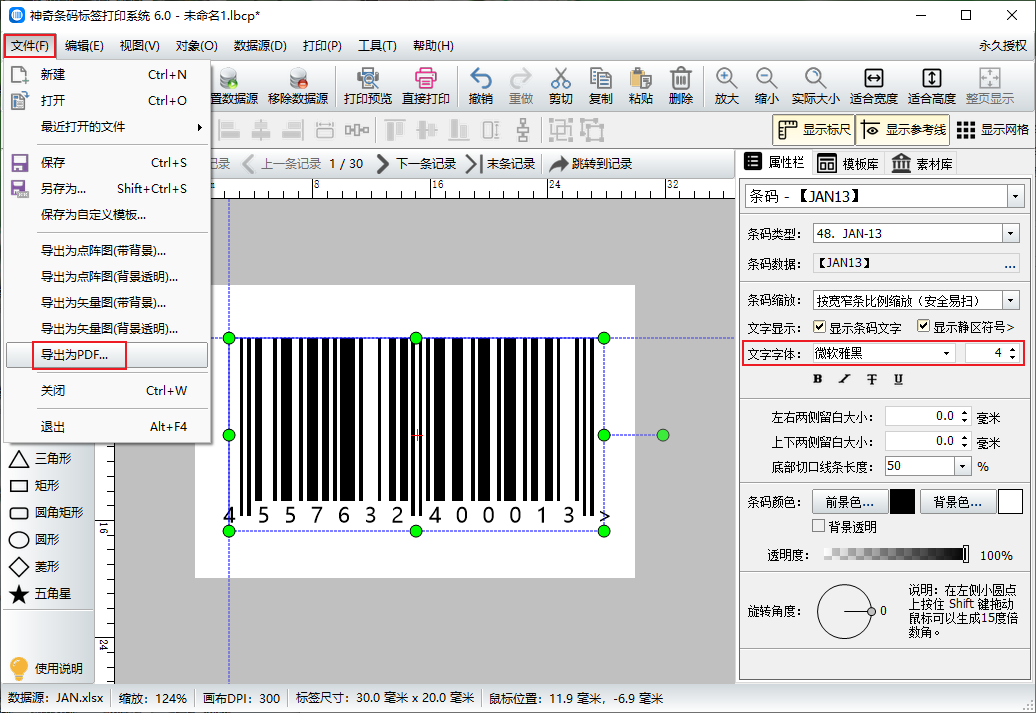Increase left-right margin (左右两侧留白大小) value
Image resolution: width=1036 pixels, height=713 pixels.
pos(965,412)
